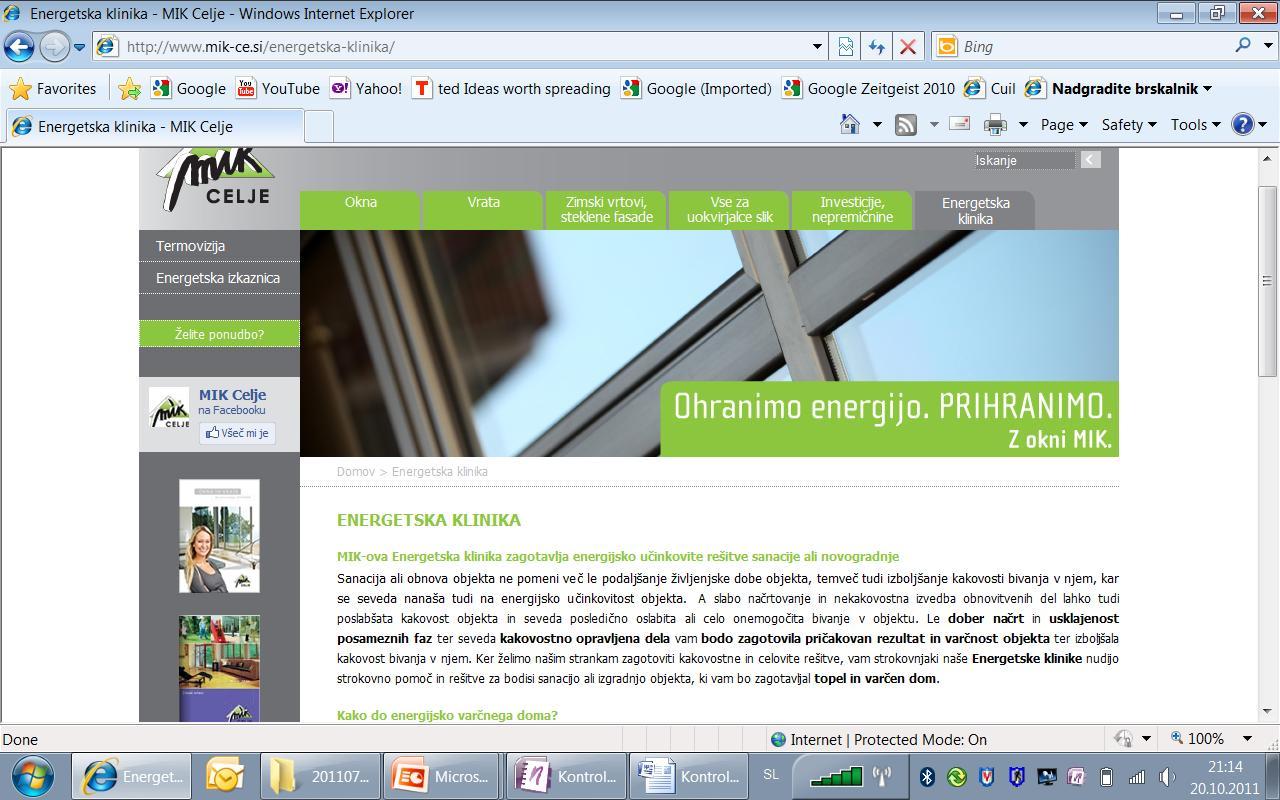Open the Favorites star button

pos(53,88)
